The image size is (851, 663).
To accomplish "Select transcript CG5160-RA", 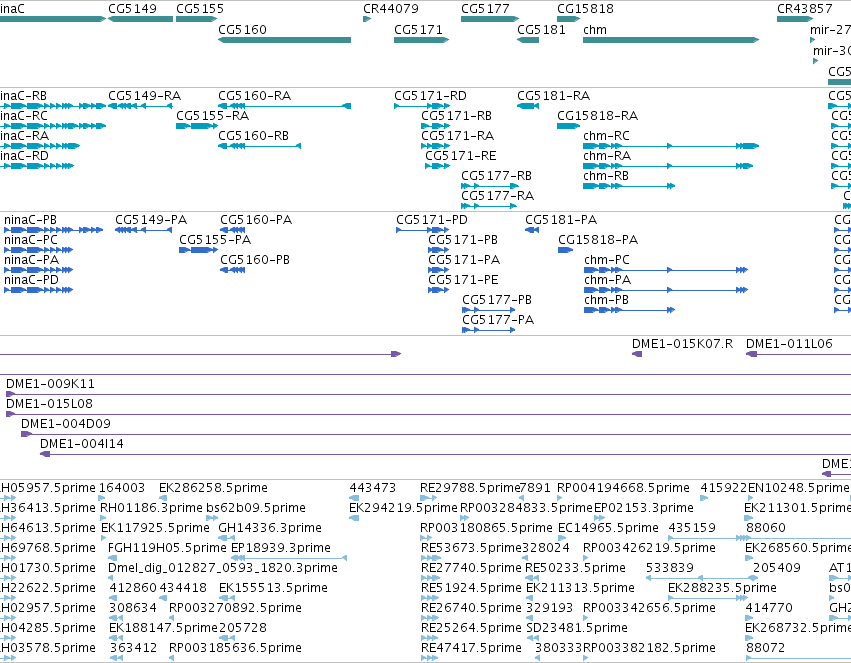I will pyautogui.click(x=284, y=106).
